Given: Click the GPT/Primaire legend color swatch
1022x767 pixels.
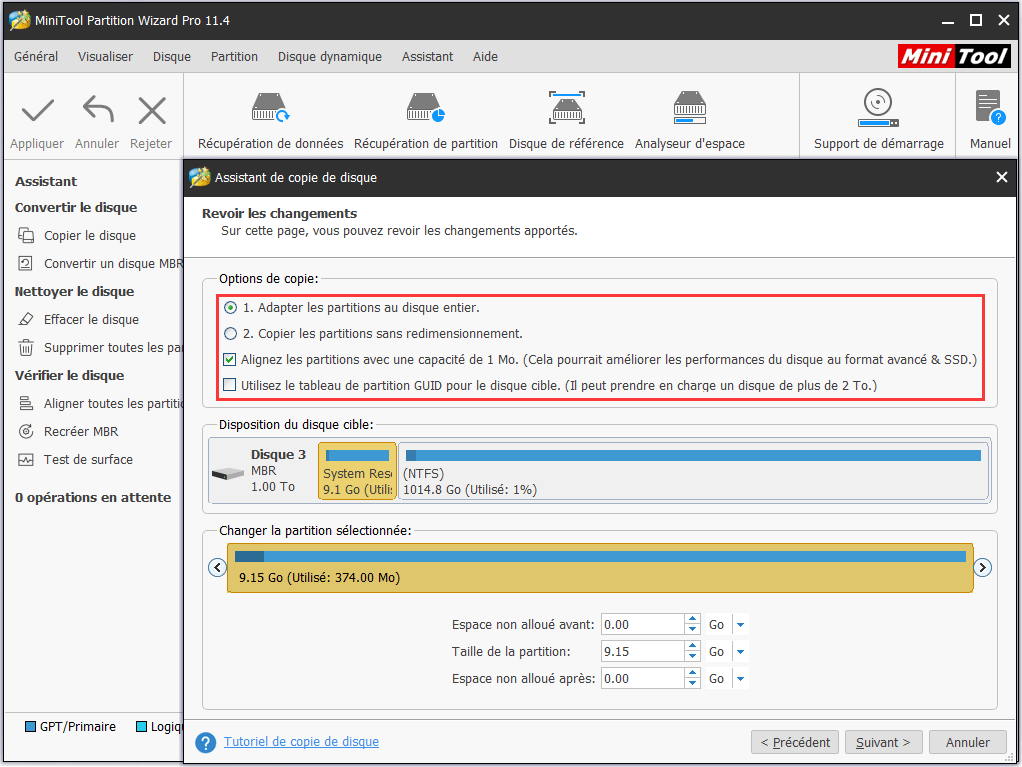Looking at the screenshot, I should click(31, 727).
